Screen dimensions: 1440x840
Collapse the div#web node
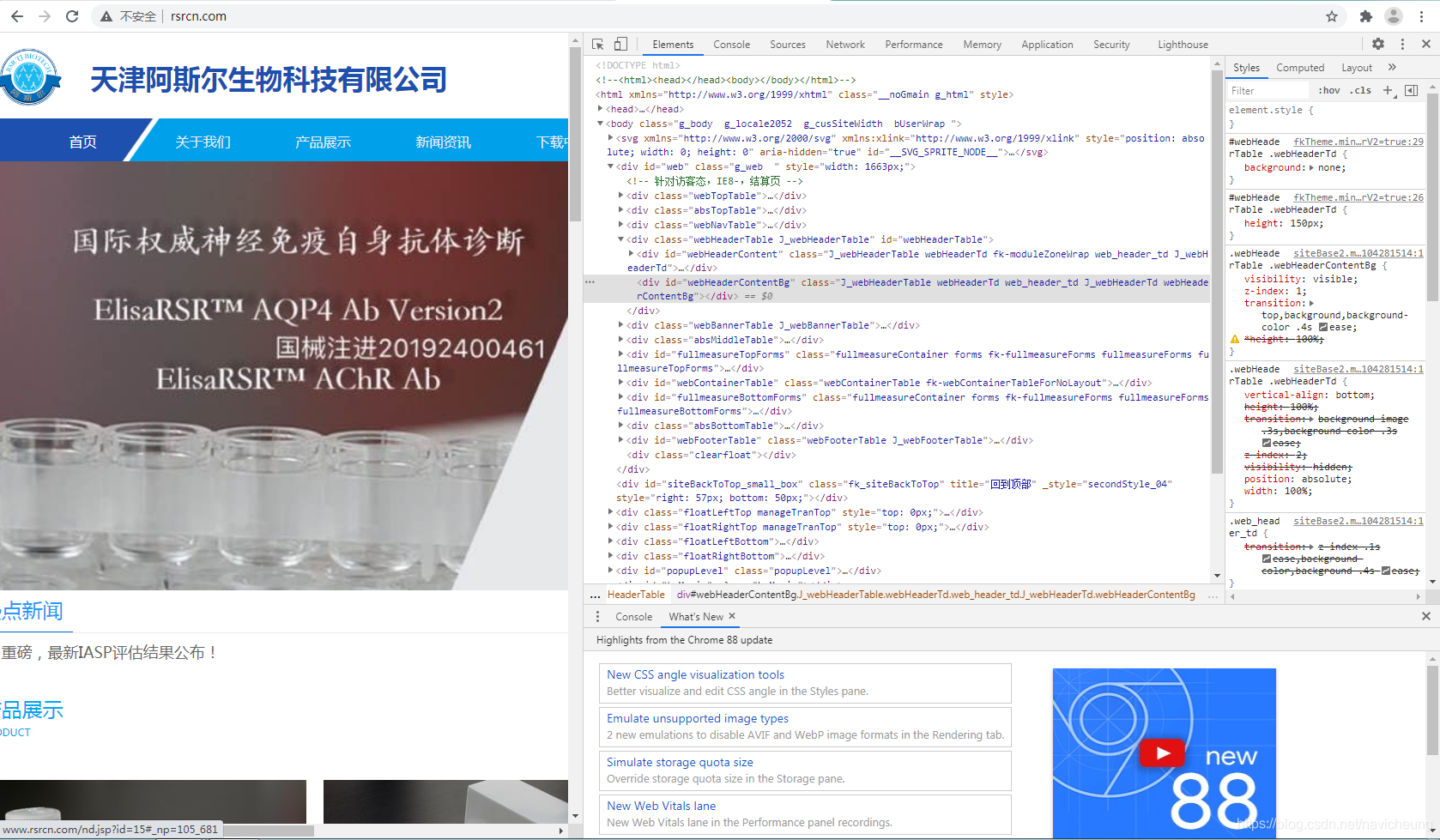611,166
